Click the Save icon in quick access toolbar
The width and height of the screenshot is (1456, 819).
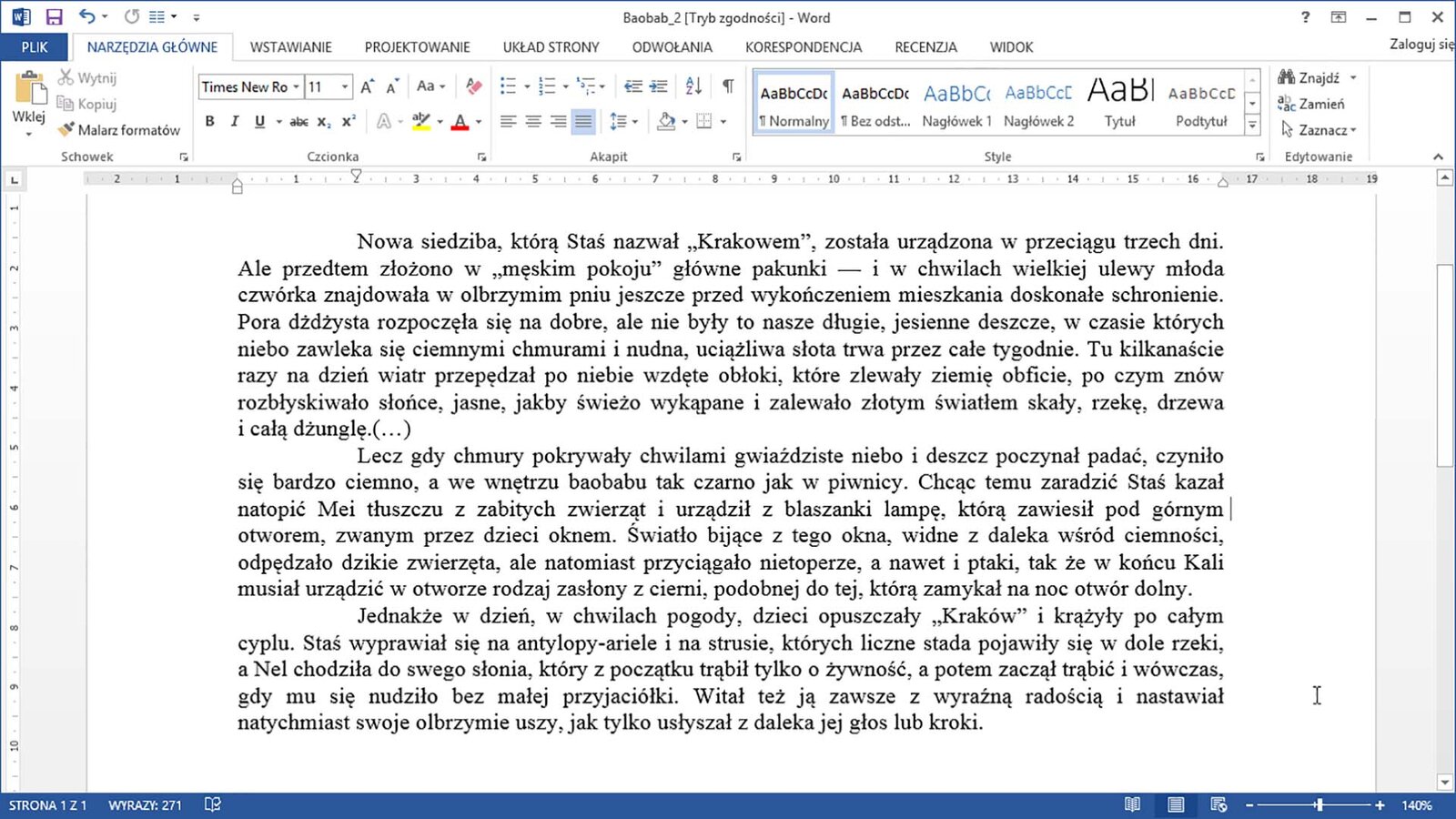[x=54, y=17]
